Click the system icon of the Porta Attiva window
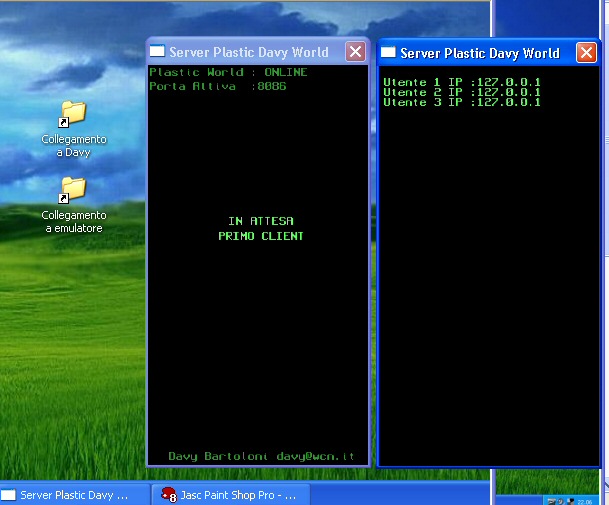Image resolution: width=609 pixels, height=505 pixels. click(157, 52)
